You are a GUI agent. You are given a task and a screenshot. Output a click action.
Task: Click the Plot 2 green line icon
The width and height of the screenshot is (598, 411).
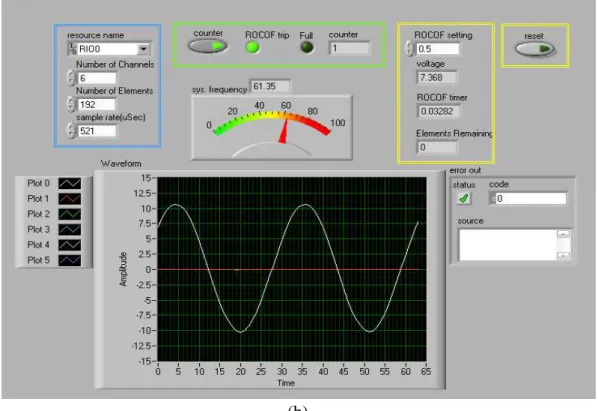[69, 214]
